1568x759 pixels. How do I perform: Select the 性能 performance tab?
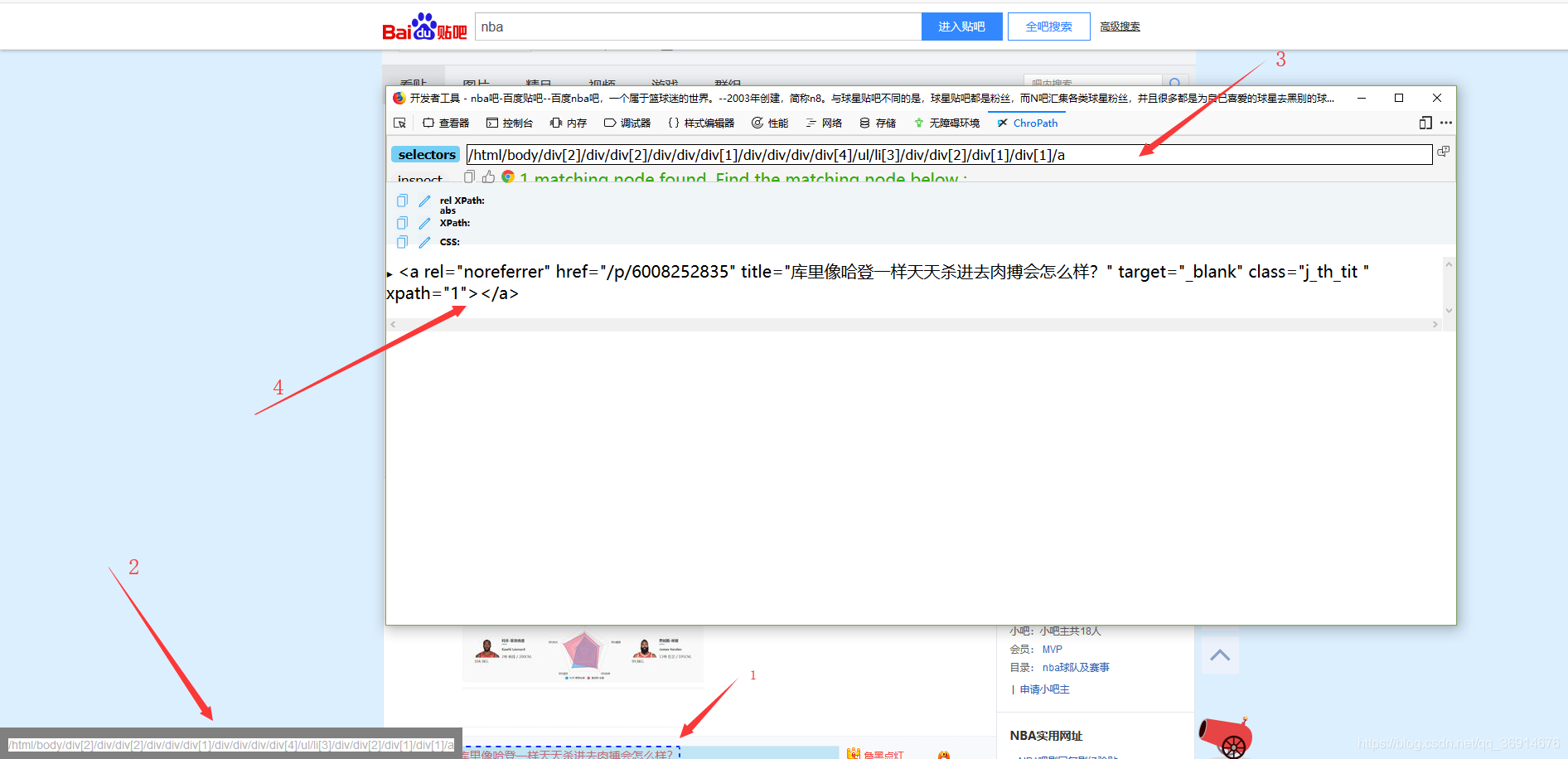click(770, 123)
